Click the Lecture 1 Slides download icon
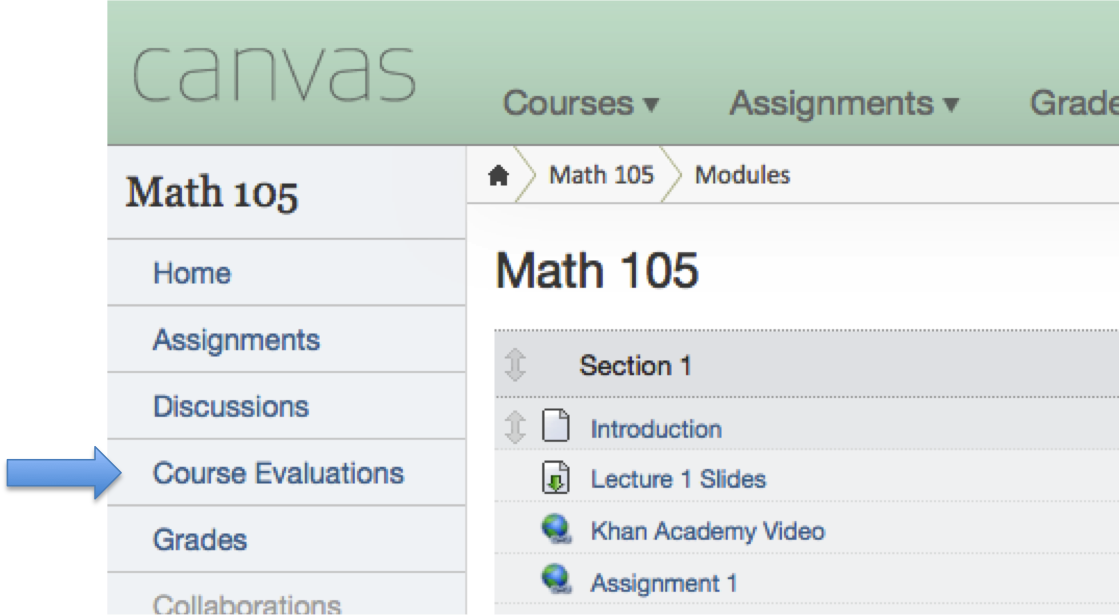Viewport: 1120px width, 615px height. click(x=556, y=478)
